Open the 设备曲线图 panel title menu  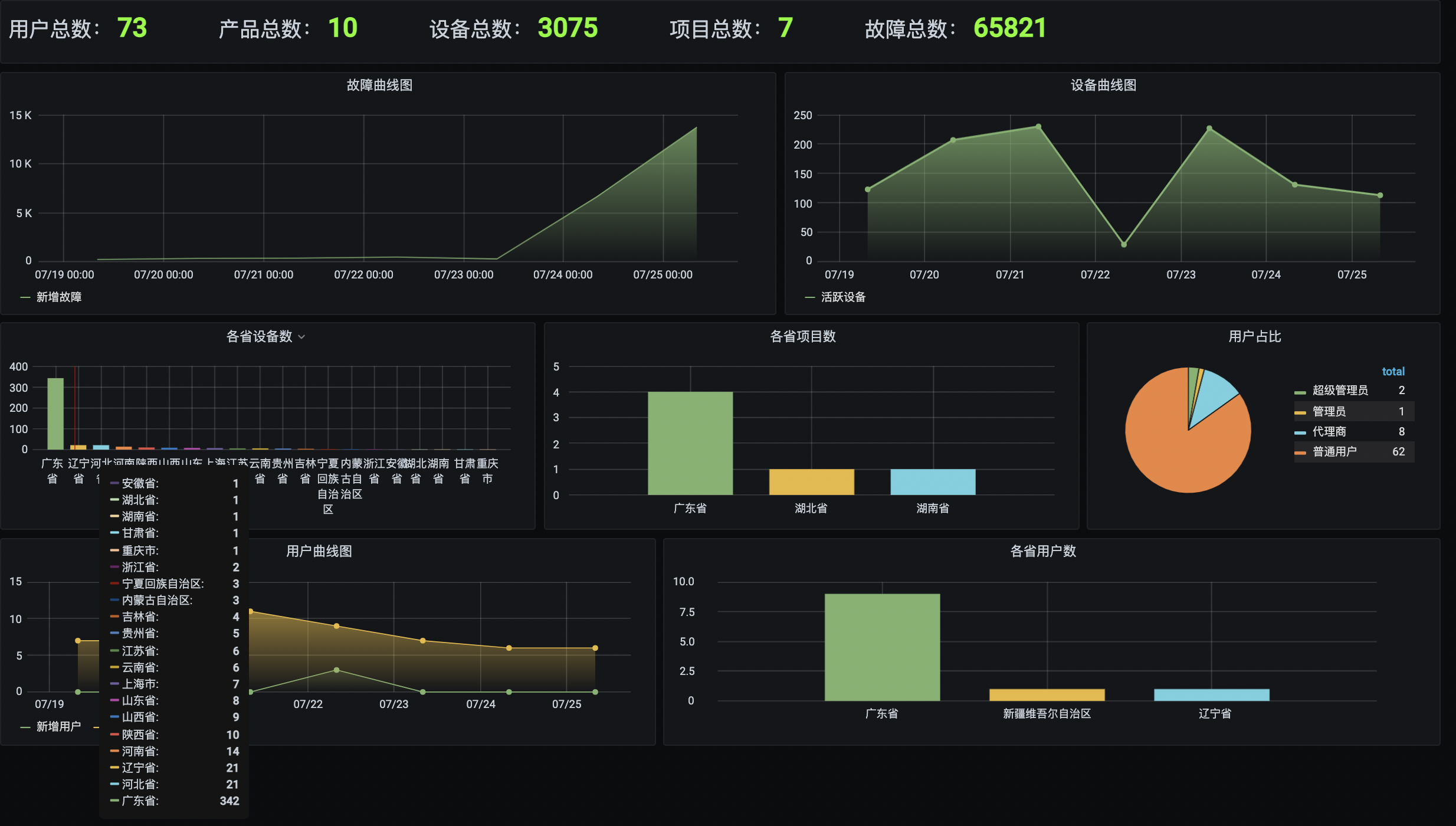click(1103, 86)
